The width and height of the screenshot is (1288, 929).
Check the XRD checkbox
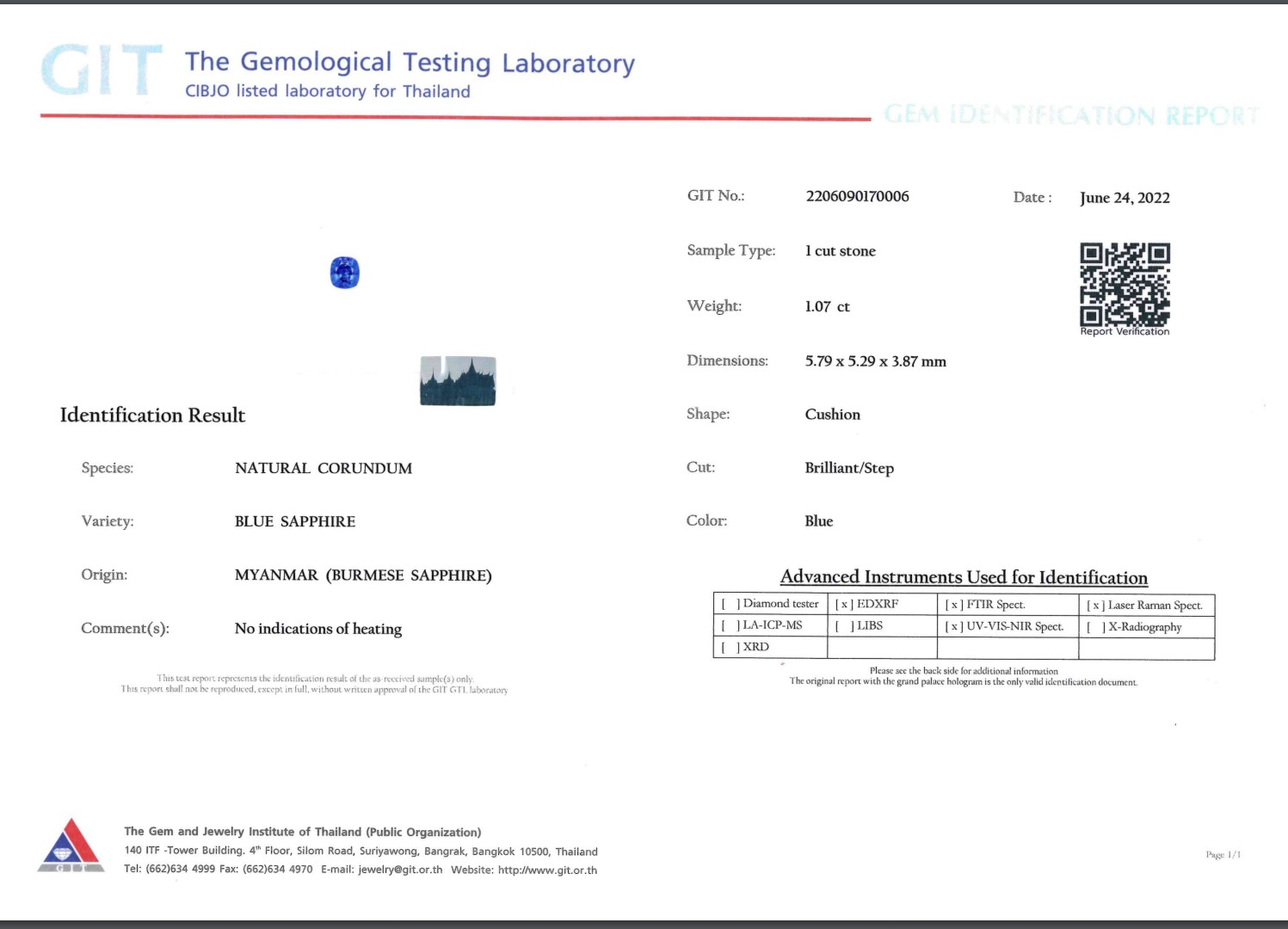point(730,647)
